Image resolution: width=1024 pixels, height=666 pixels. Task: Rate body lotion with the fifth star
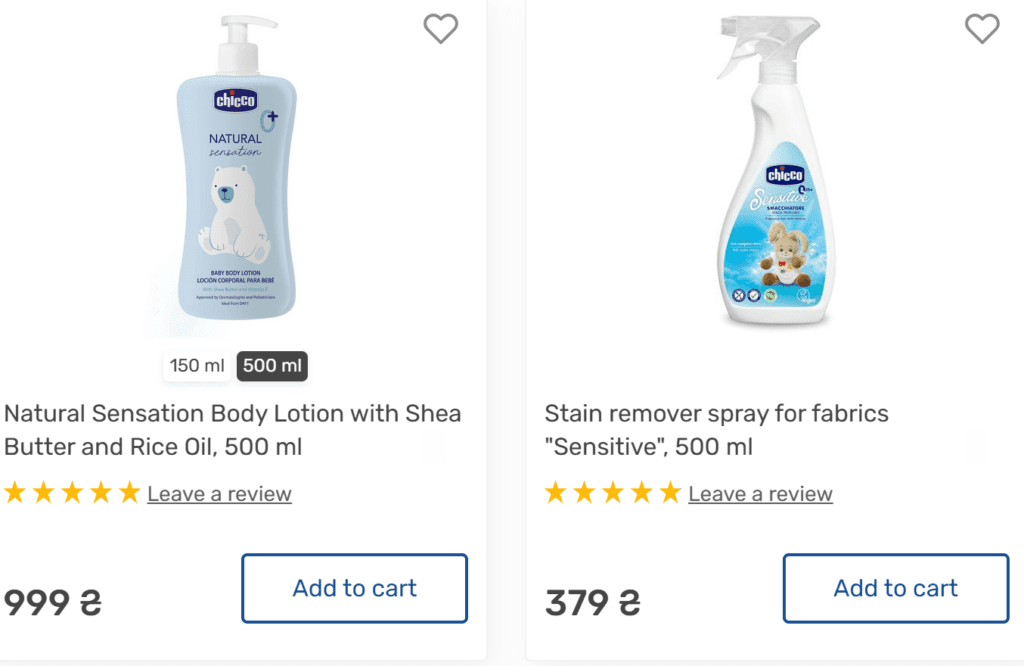[x=130, y=492]
